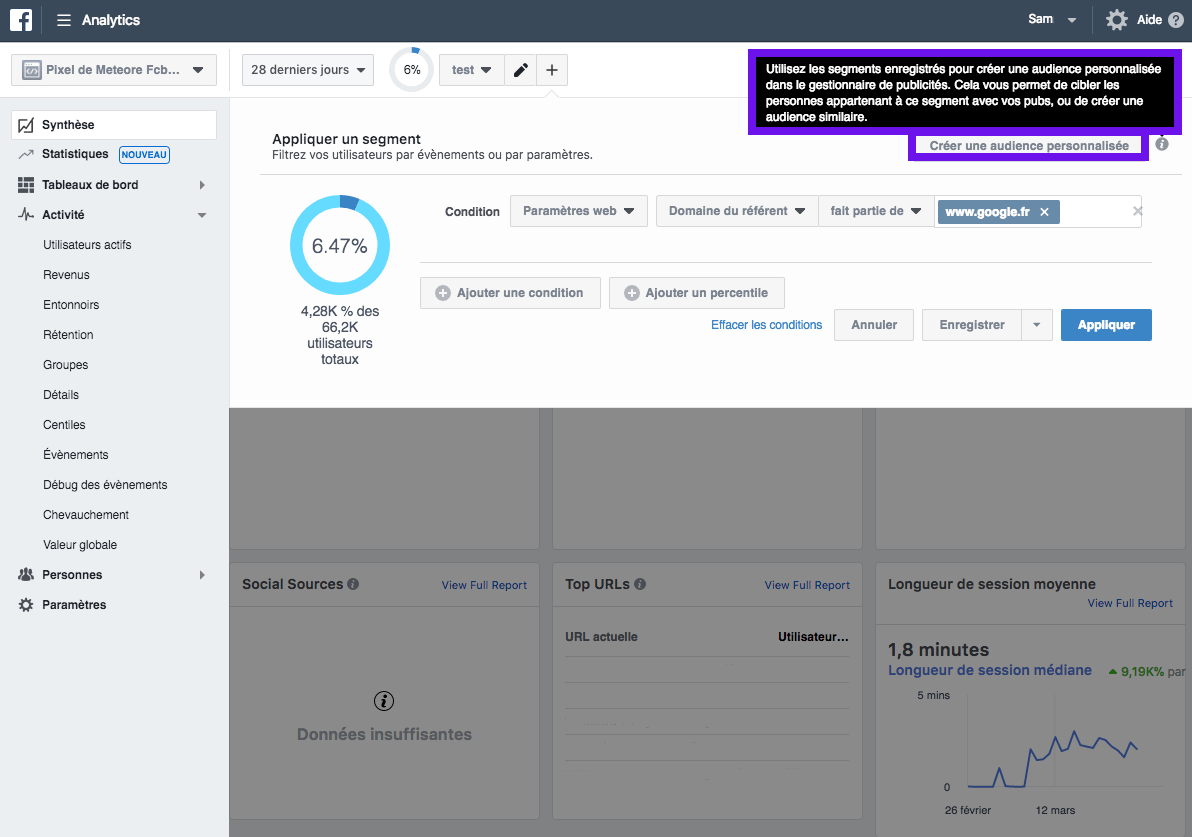
Task: Open the Paramètres web dropdown
Action: pos(579,211)
